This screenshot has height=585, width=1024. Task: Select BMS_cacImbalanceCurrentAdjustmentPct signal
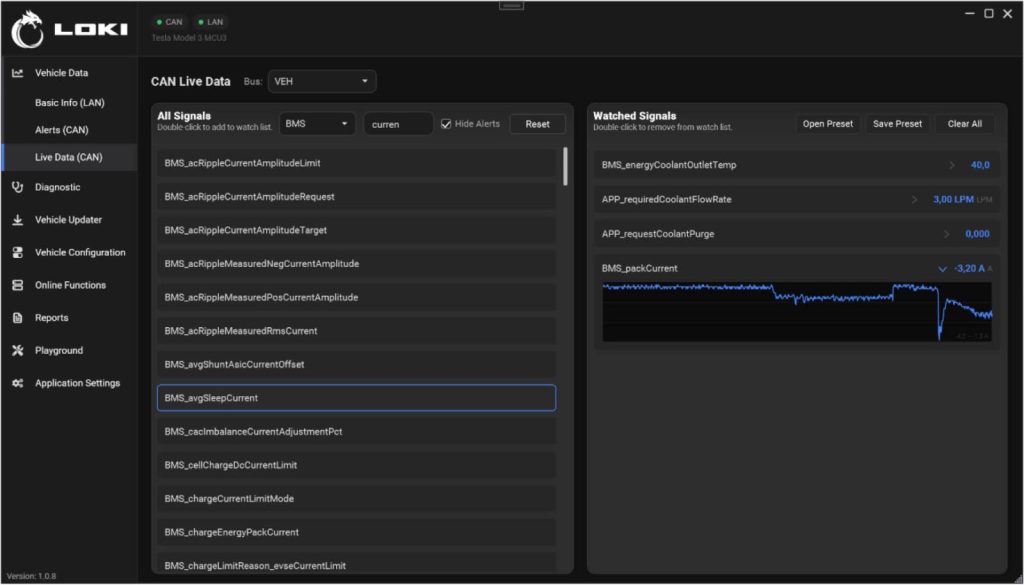(357, 432)
